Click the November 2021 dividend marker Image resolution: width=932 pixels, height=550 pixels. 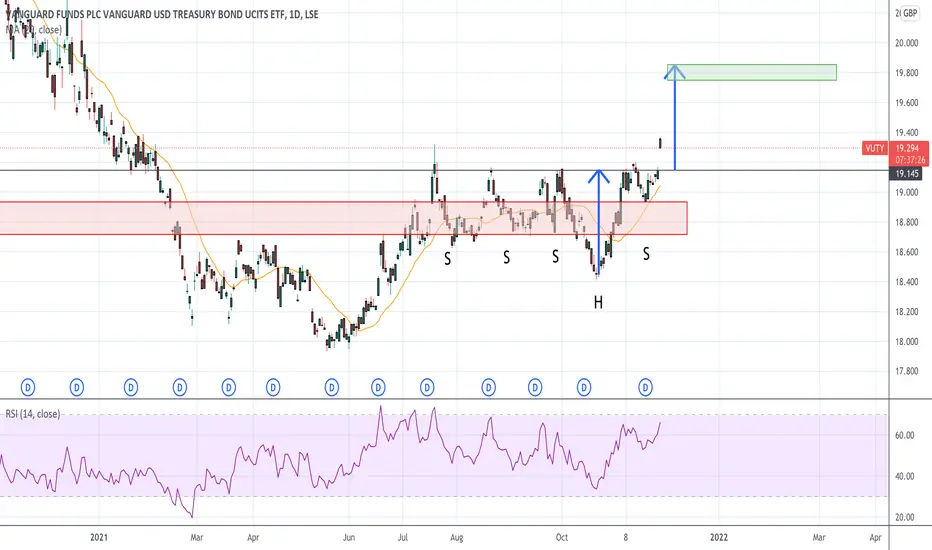point(646,388)
